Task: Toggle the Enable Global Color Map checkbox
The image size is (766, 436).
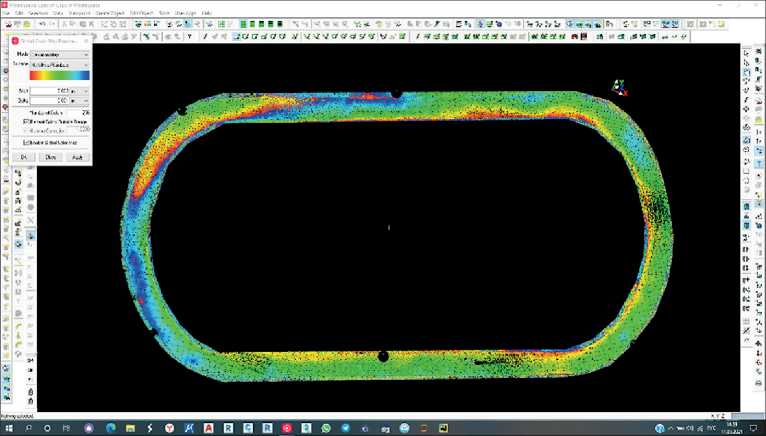Action: 25,141
